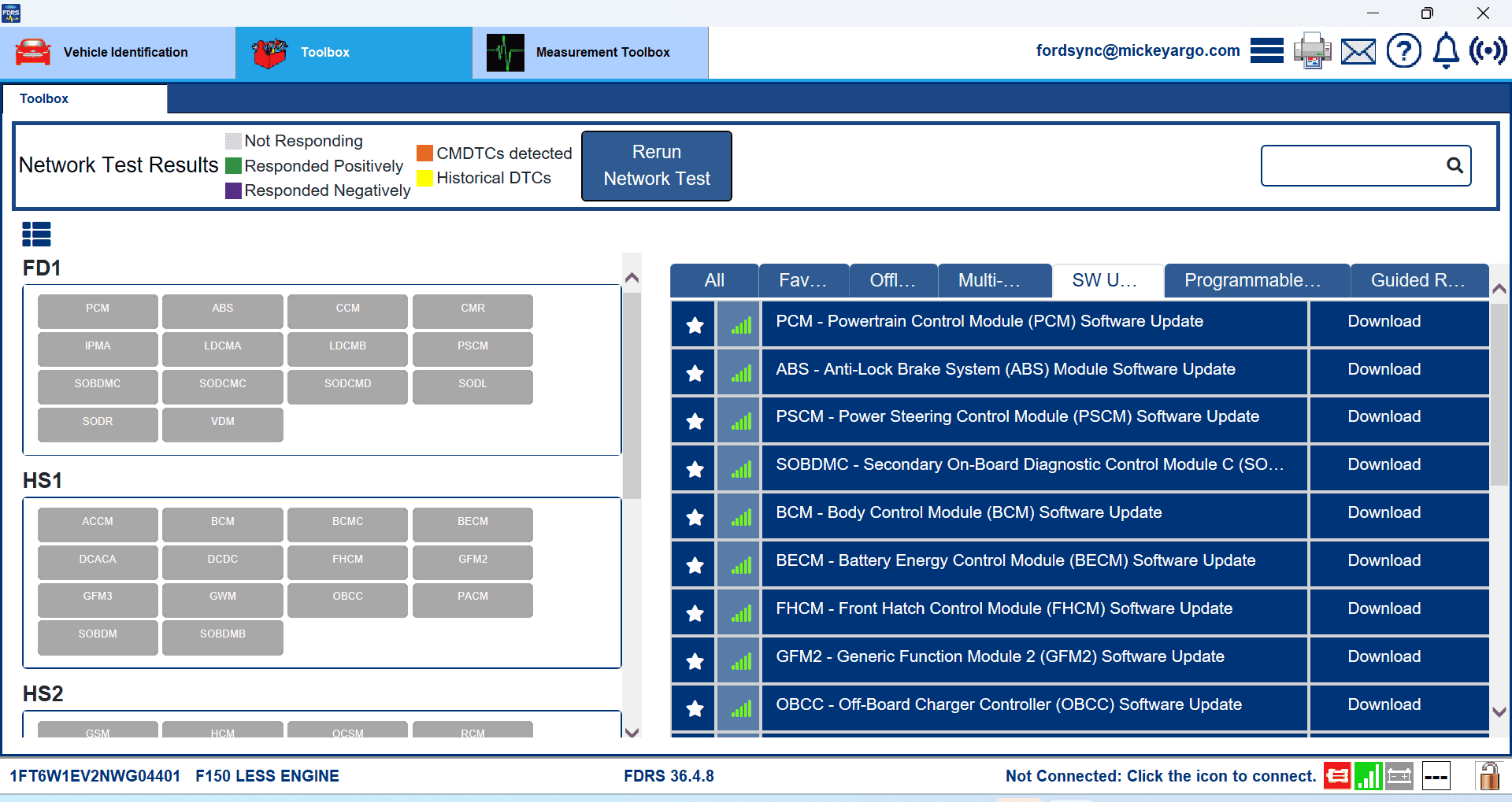
Task: Click the notification bell icon
Action: coord(1445,52)
